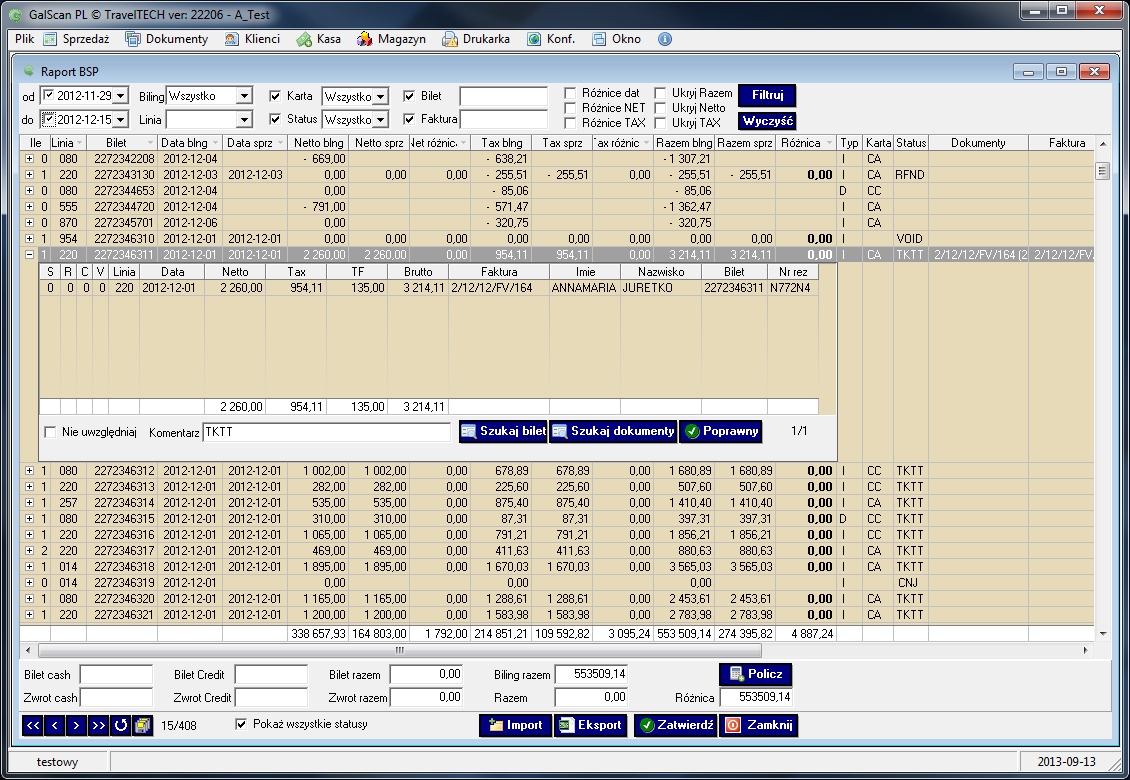The height and width of the screenshot is (780, 1130).
Task: Go to next page single-arrow icon
Action: 76,725
